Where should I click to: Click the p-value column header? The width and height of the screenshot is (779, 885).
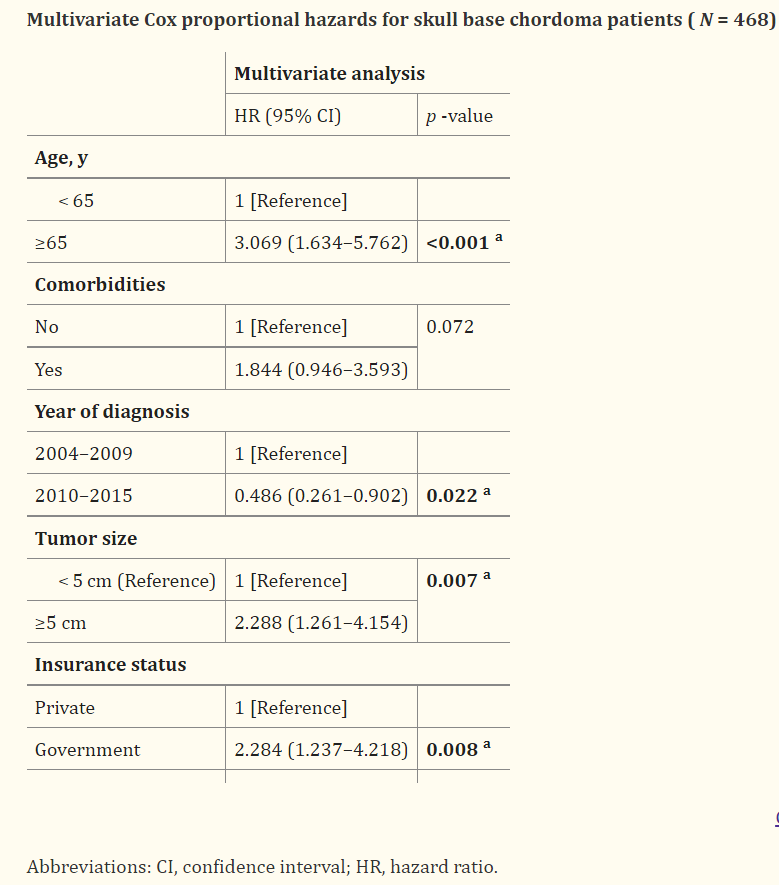point(459,116)
